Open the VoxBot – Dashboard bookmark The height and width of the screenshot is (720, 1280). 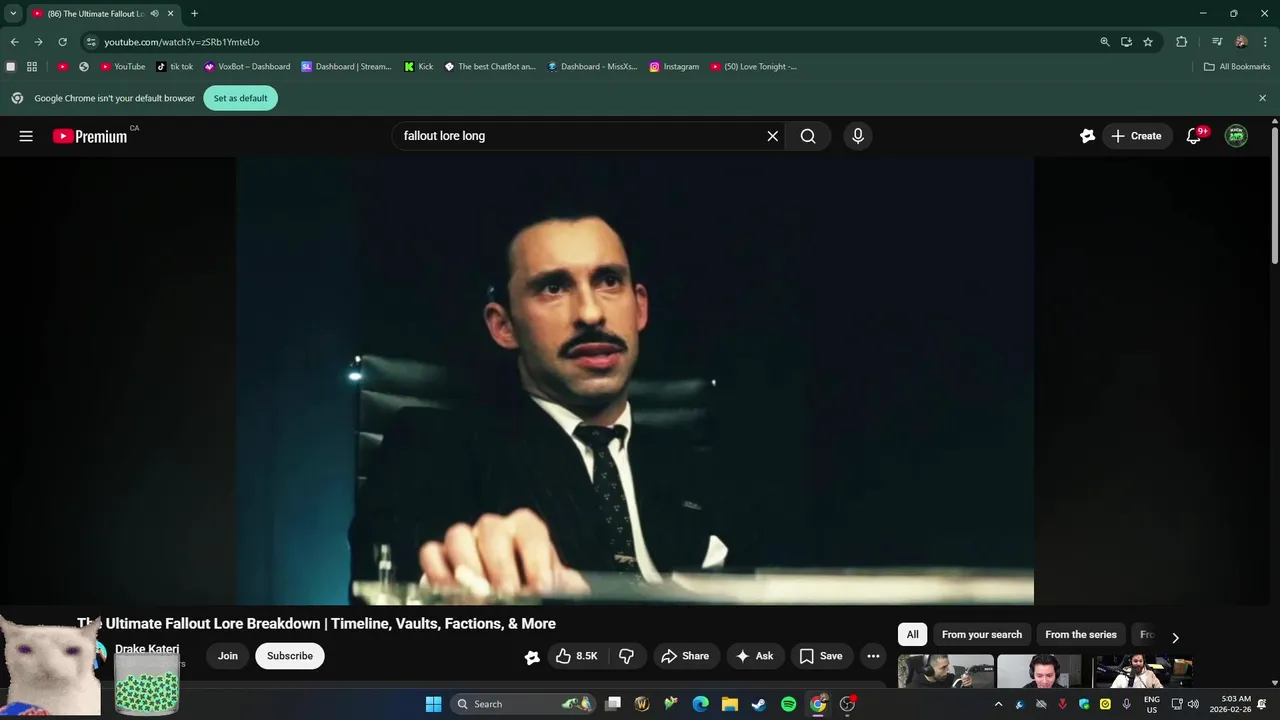(x=247, y=67)
